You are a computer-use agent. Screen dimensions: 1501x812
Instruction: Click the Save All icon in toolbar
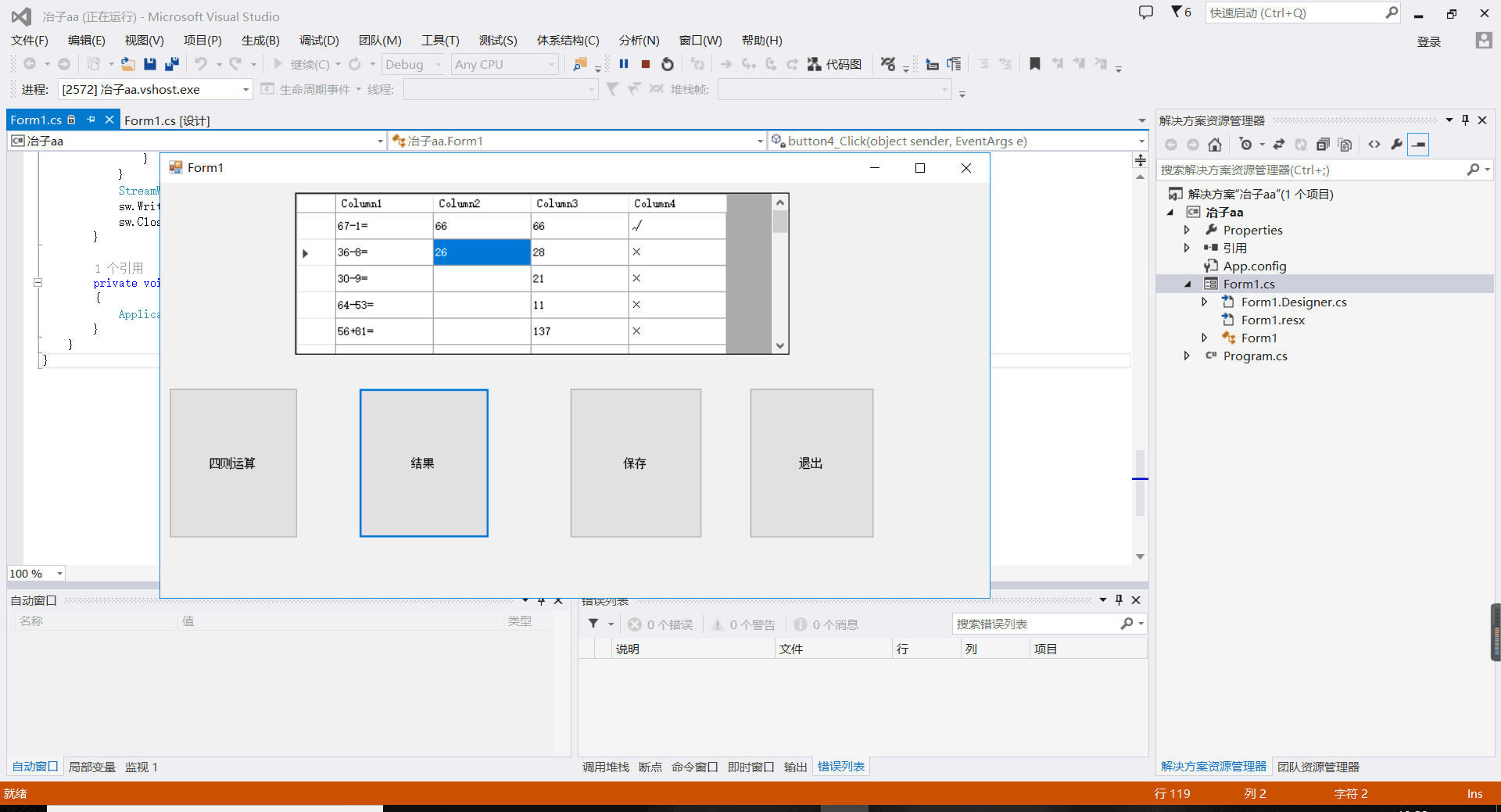tap(172, 64)
